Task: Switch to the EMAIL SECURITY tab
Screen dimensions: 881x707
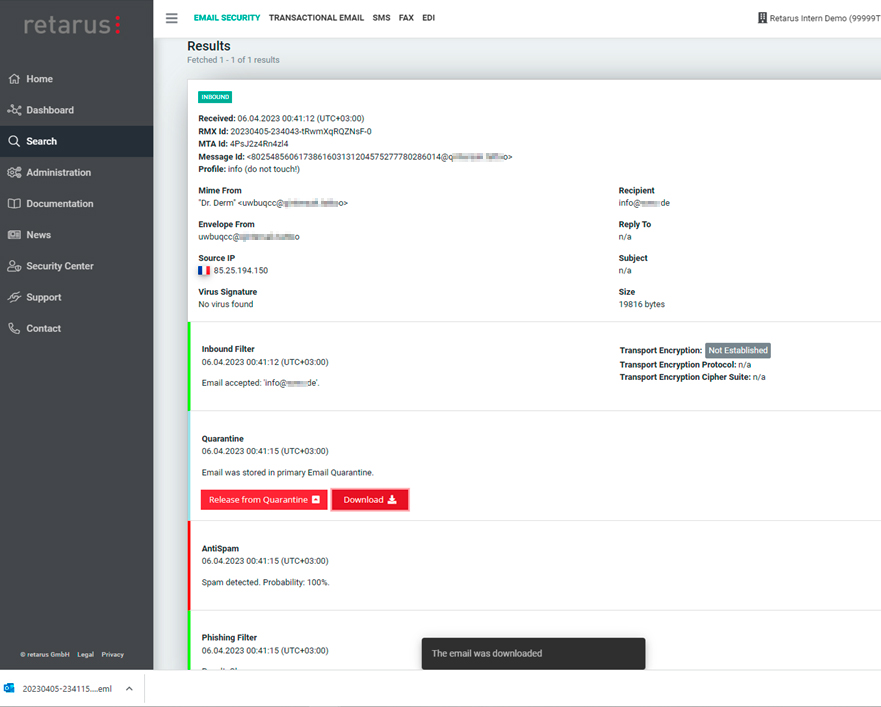Action: tap(227, 18)
